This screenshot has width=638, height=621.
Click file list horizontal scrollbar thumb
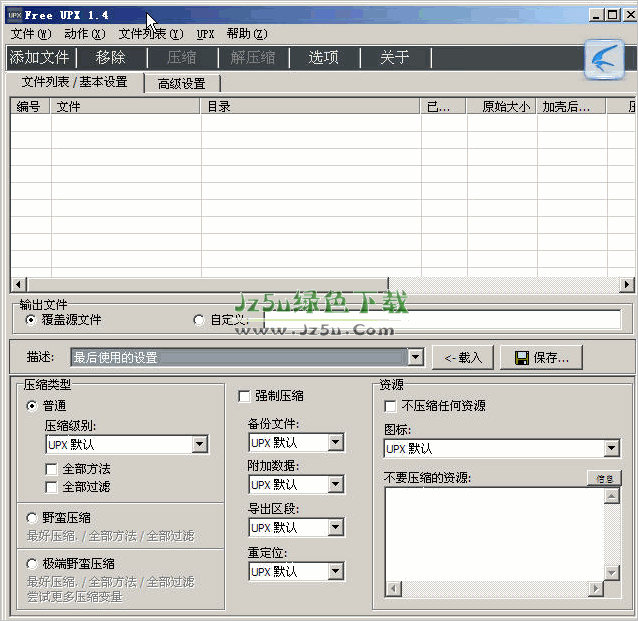click(x=208, y=284)
